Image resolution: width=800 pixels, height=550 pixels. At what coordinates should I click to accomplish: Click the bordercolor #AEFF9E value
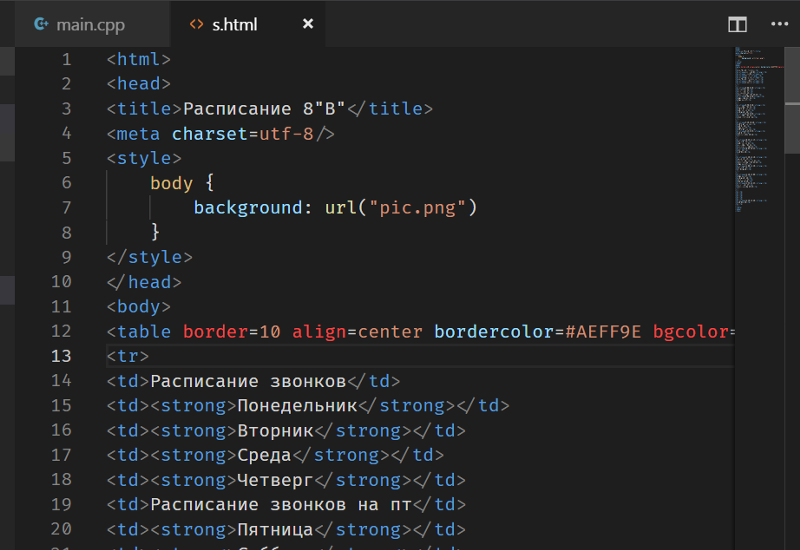603,332
